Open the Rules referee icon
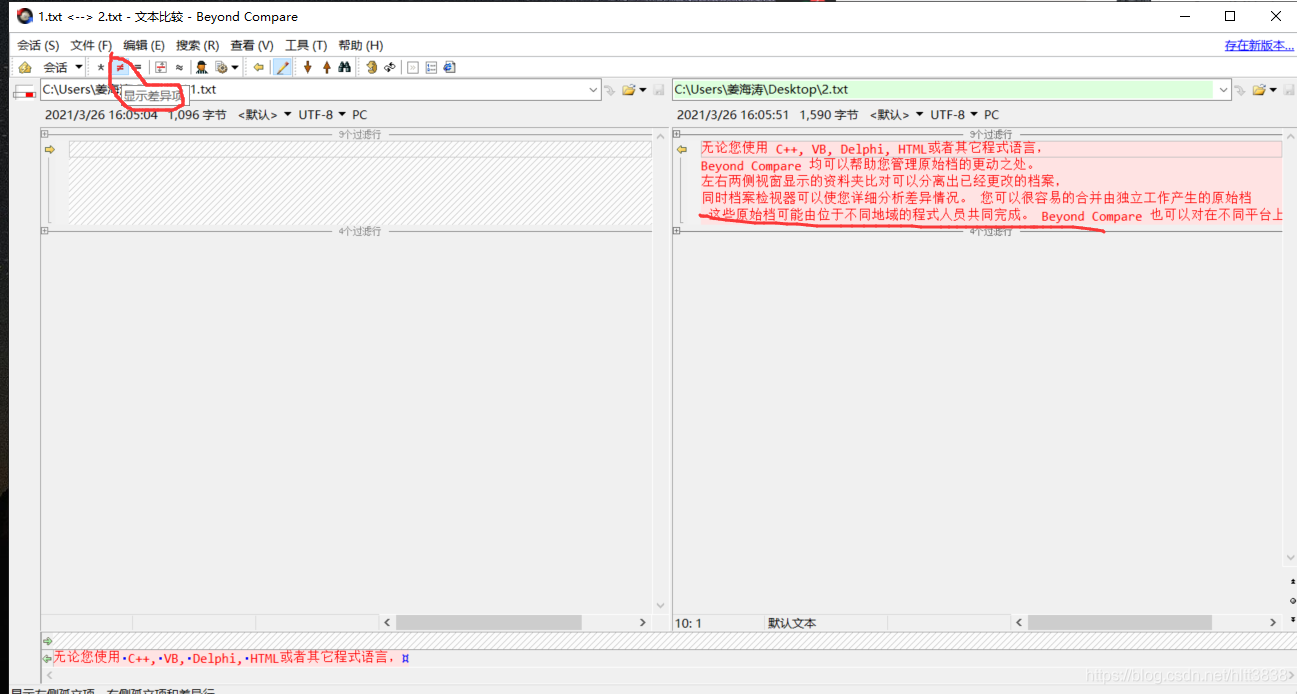The image size is (1297, 694). (201, 67)
